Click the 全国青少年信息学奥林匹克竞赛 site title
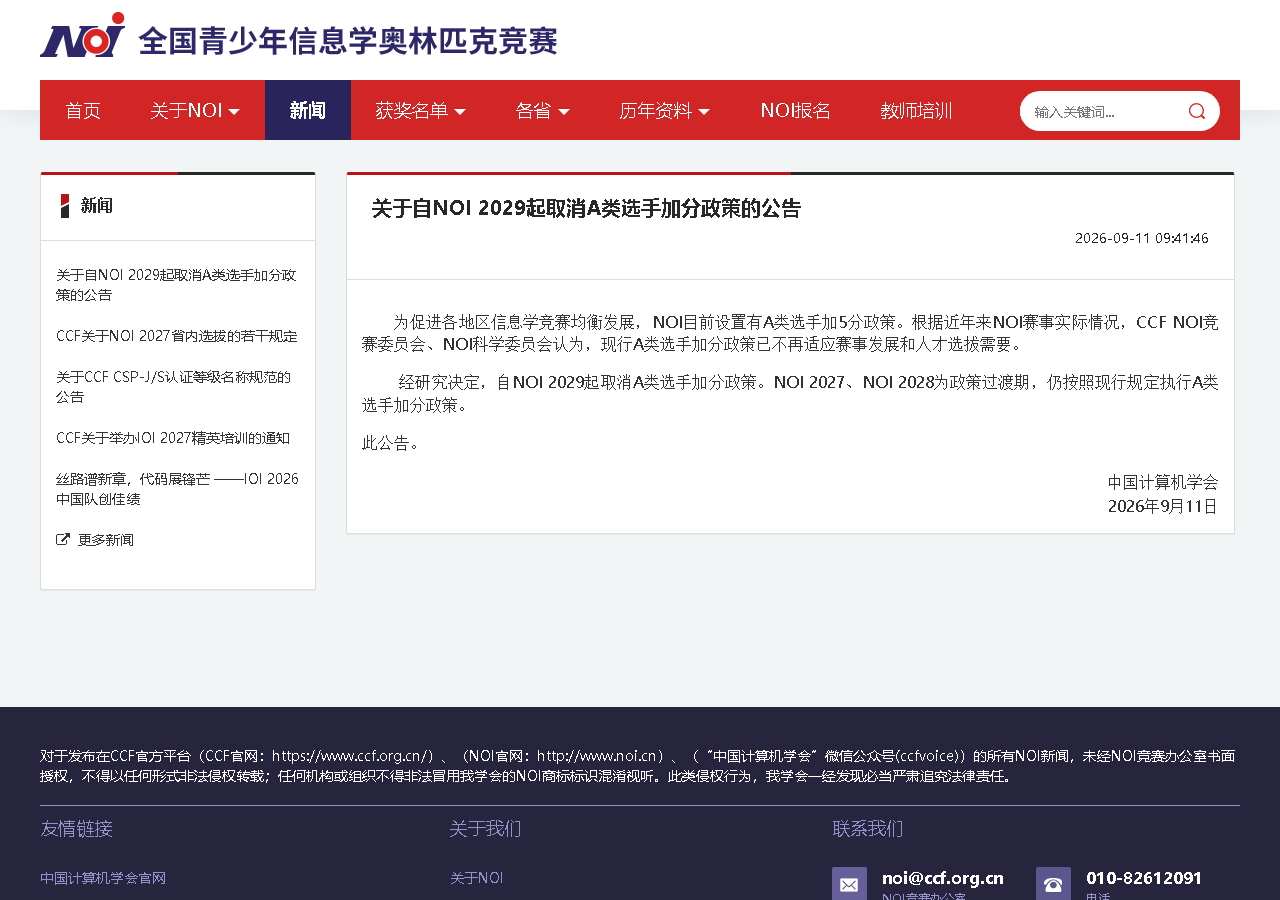 pyautogui.click(x=348, y=41)
